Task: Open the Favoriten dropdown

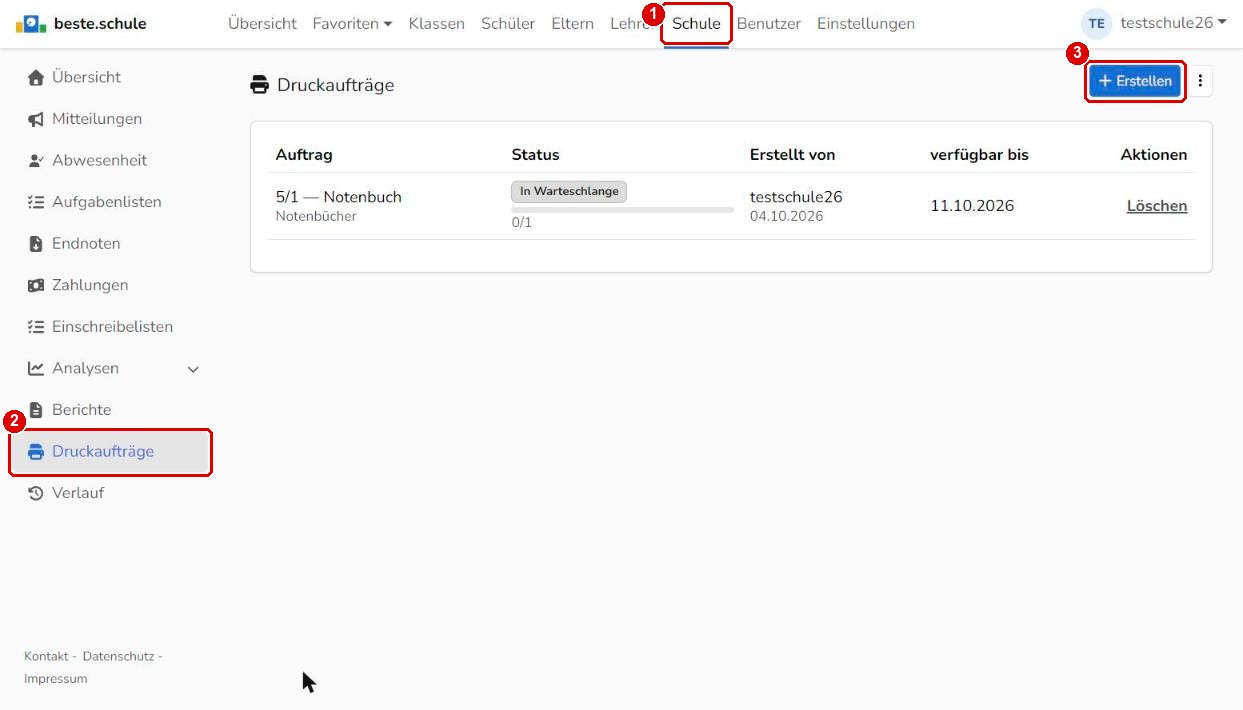Action: point(352,23)
